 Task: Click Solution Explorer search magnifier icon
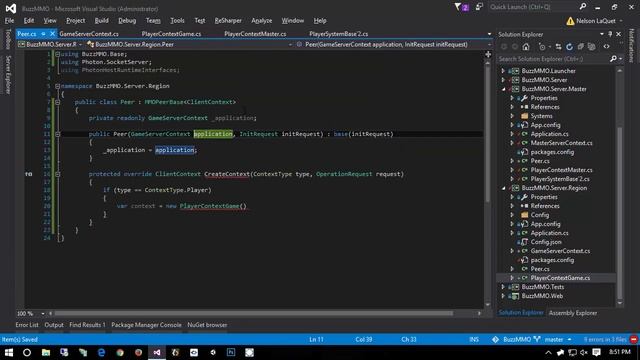[613, 59]
